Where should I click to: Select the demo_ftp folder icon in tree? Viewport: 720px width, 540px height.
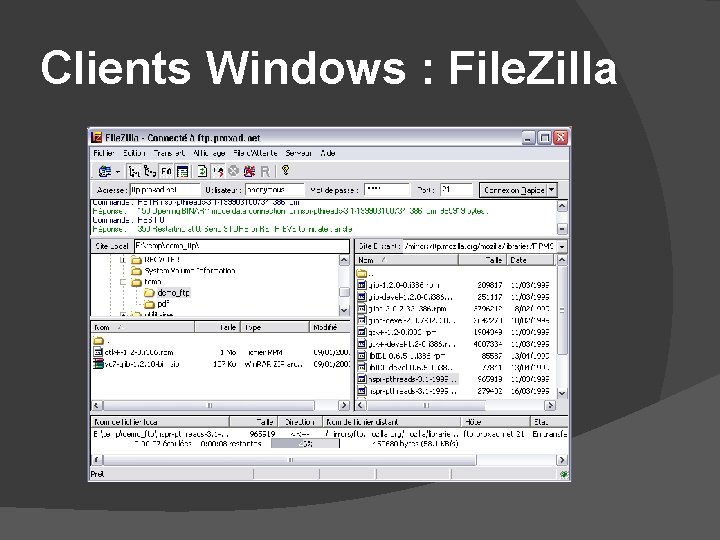tap(149, 292)
